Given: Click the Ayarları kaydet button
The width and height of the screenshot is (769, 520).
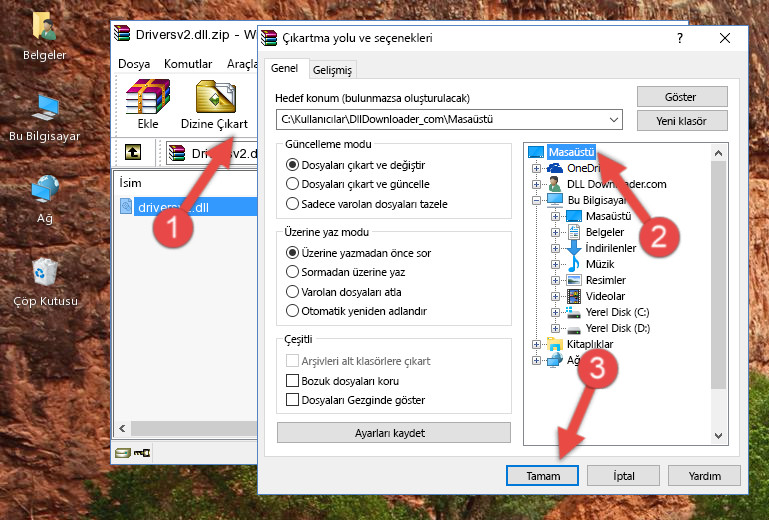Looking at the screenshot, I should [x=394, y=433].
